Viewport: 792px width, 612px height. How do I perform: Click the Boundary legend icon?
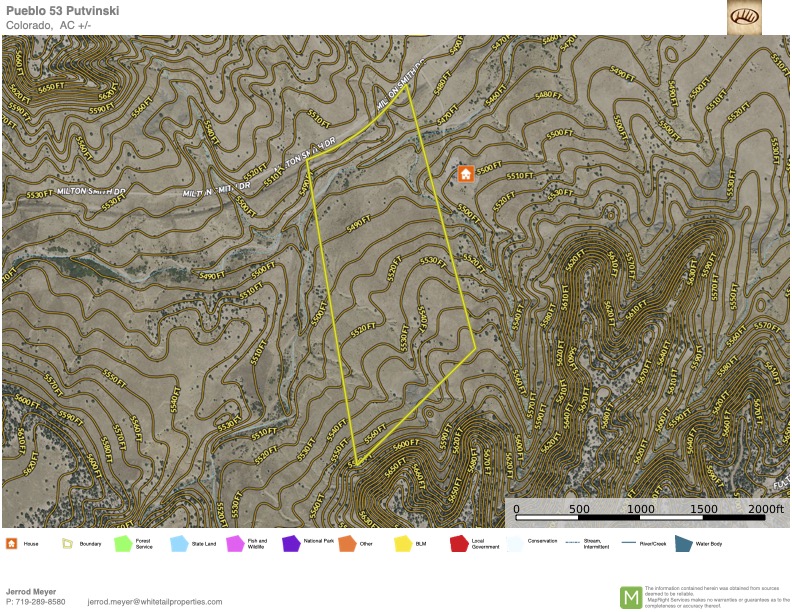coord(68,544)
